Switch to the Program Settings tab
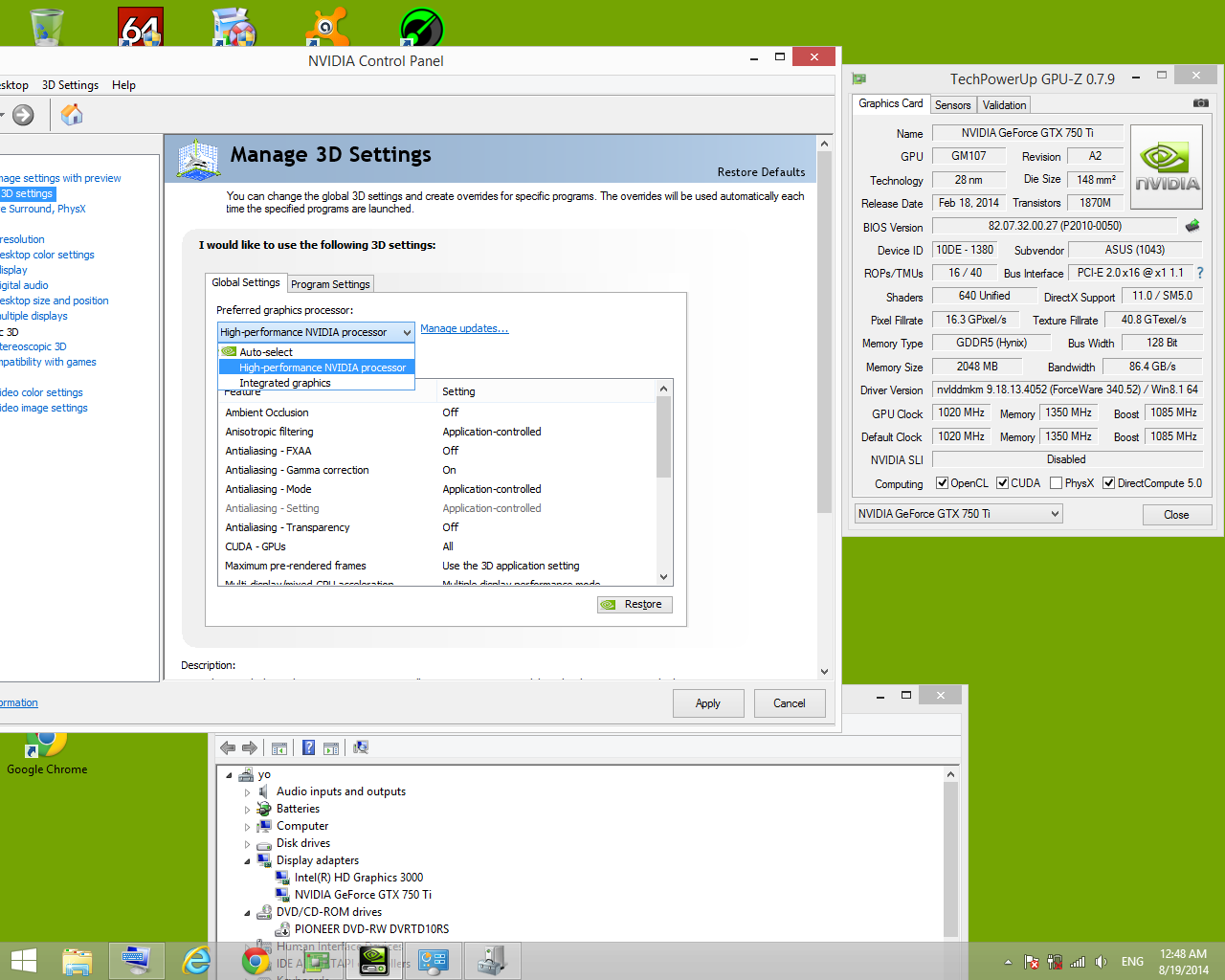This screenshot has width=1225, height=980. tap(330, 284)
